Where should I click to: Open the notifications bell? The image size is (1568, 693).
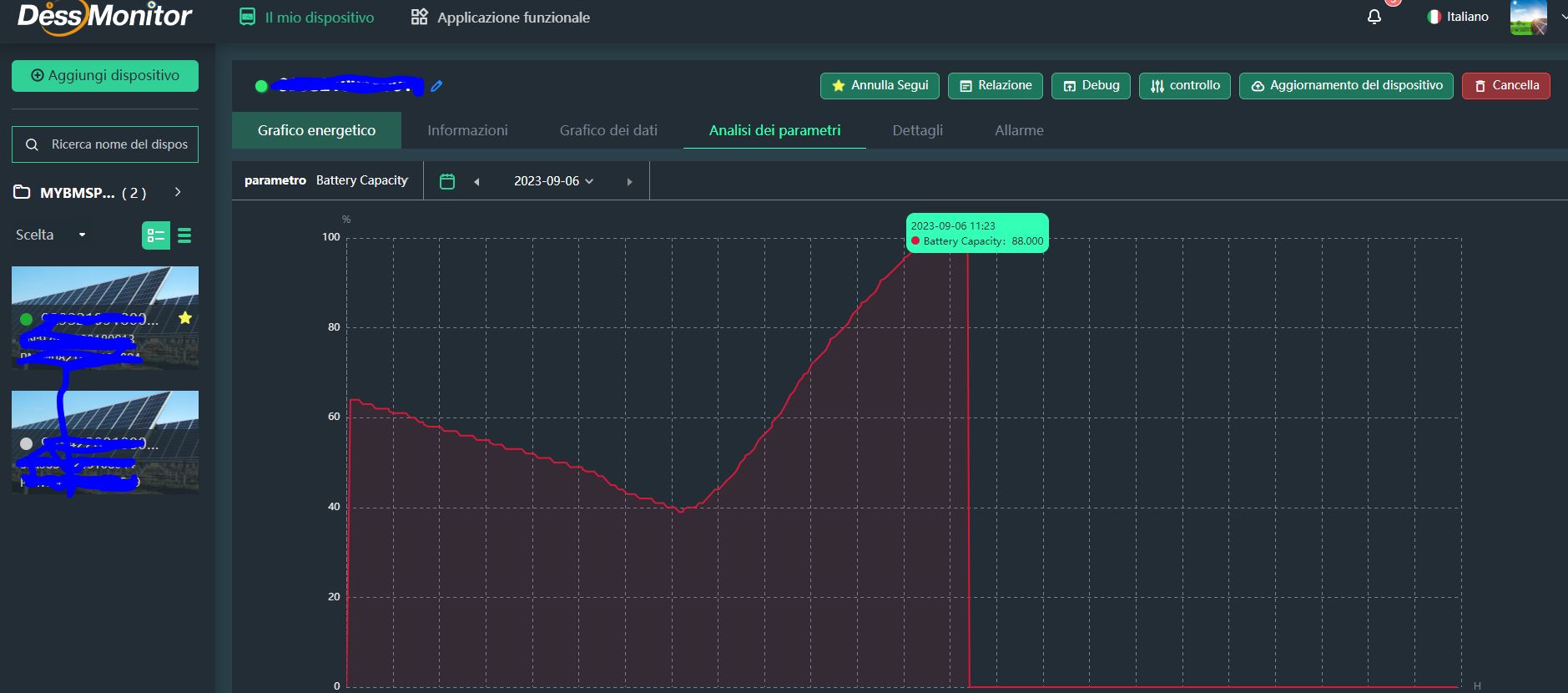[1374, 17]
